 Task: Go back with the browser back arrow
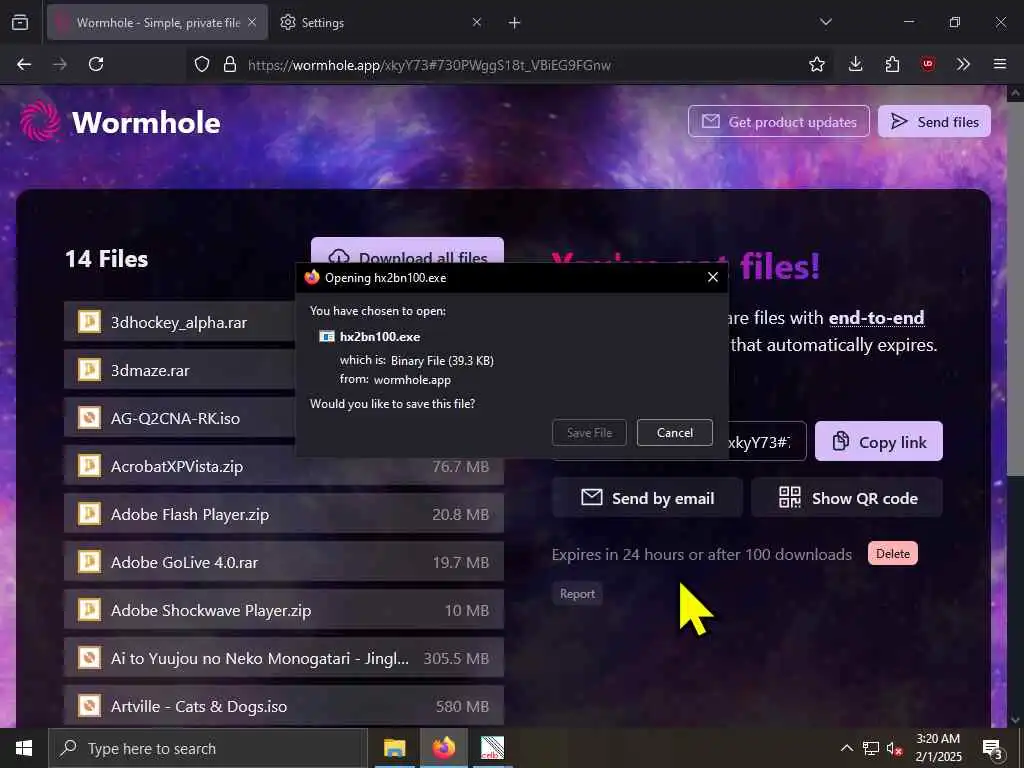24,64
